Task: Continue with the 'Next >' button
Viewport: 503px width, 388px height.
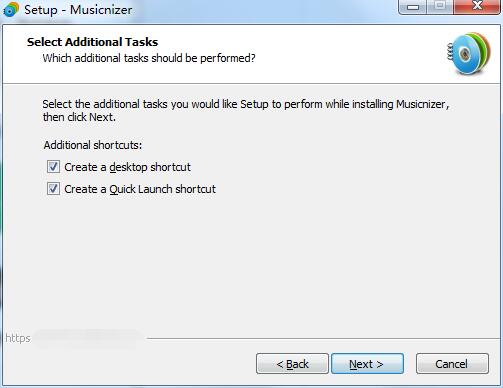Action: (x=367, y=364)
